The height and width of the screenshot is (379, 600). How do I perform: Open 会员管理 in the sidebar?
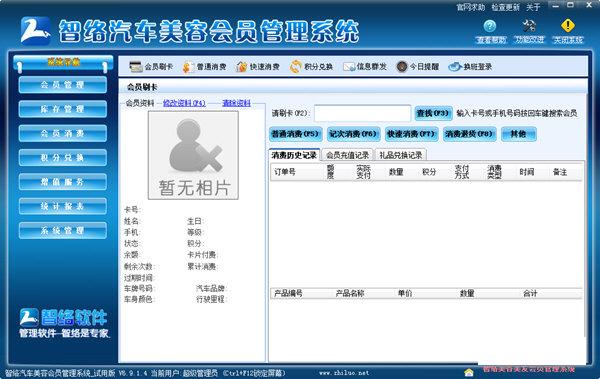(63, 85)
